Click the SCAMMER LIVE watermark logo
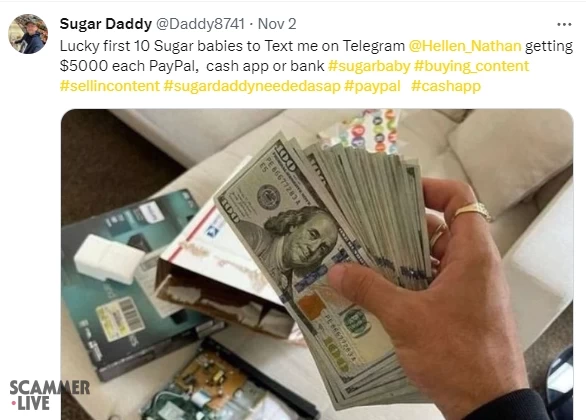This screenshot has width=586, height=420. (49, 395)
